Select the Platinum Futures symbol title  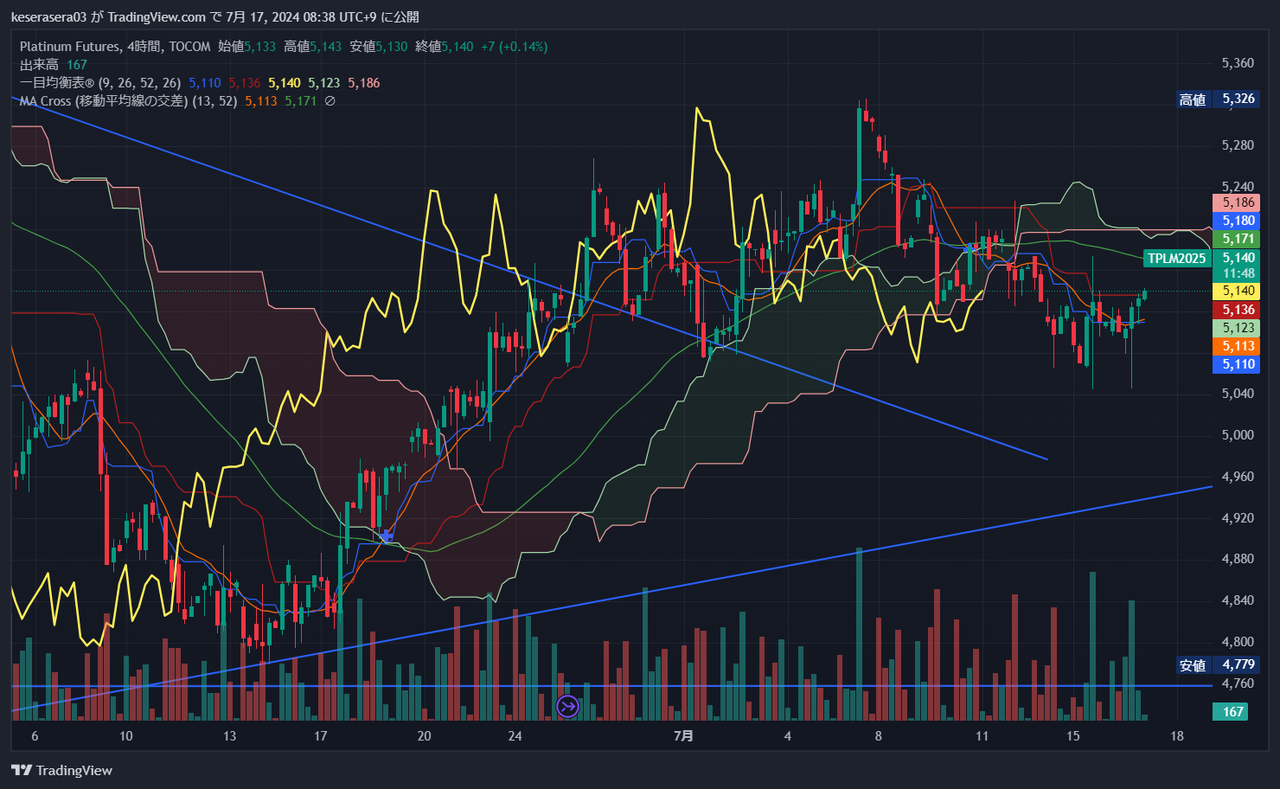pyautogui.click(x=70, y=47)
